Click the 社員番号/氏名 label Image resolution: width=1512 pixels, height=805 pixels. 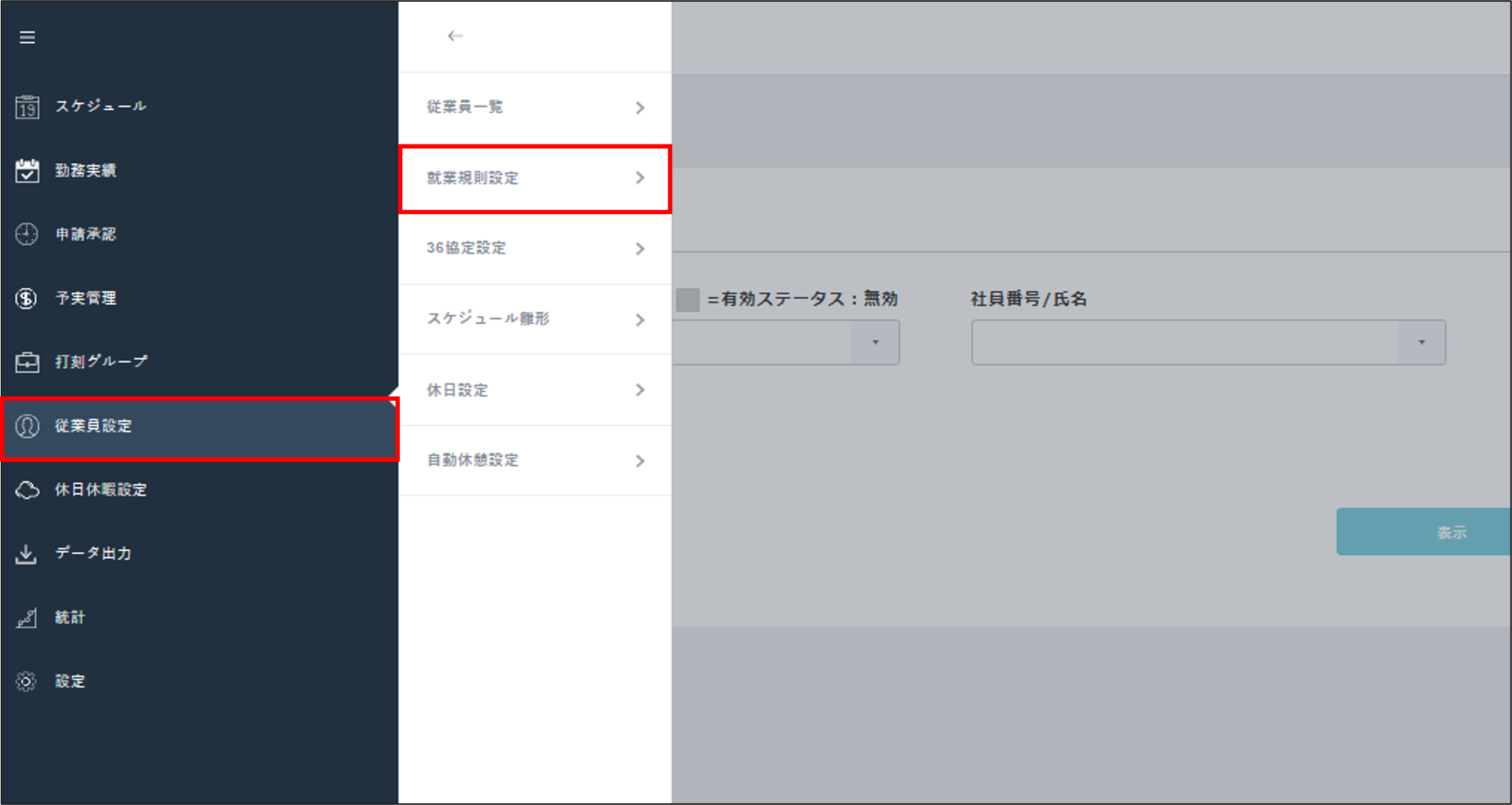[x=1028, y=299]
